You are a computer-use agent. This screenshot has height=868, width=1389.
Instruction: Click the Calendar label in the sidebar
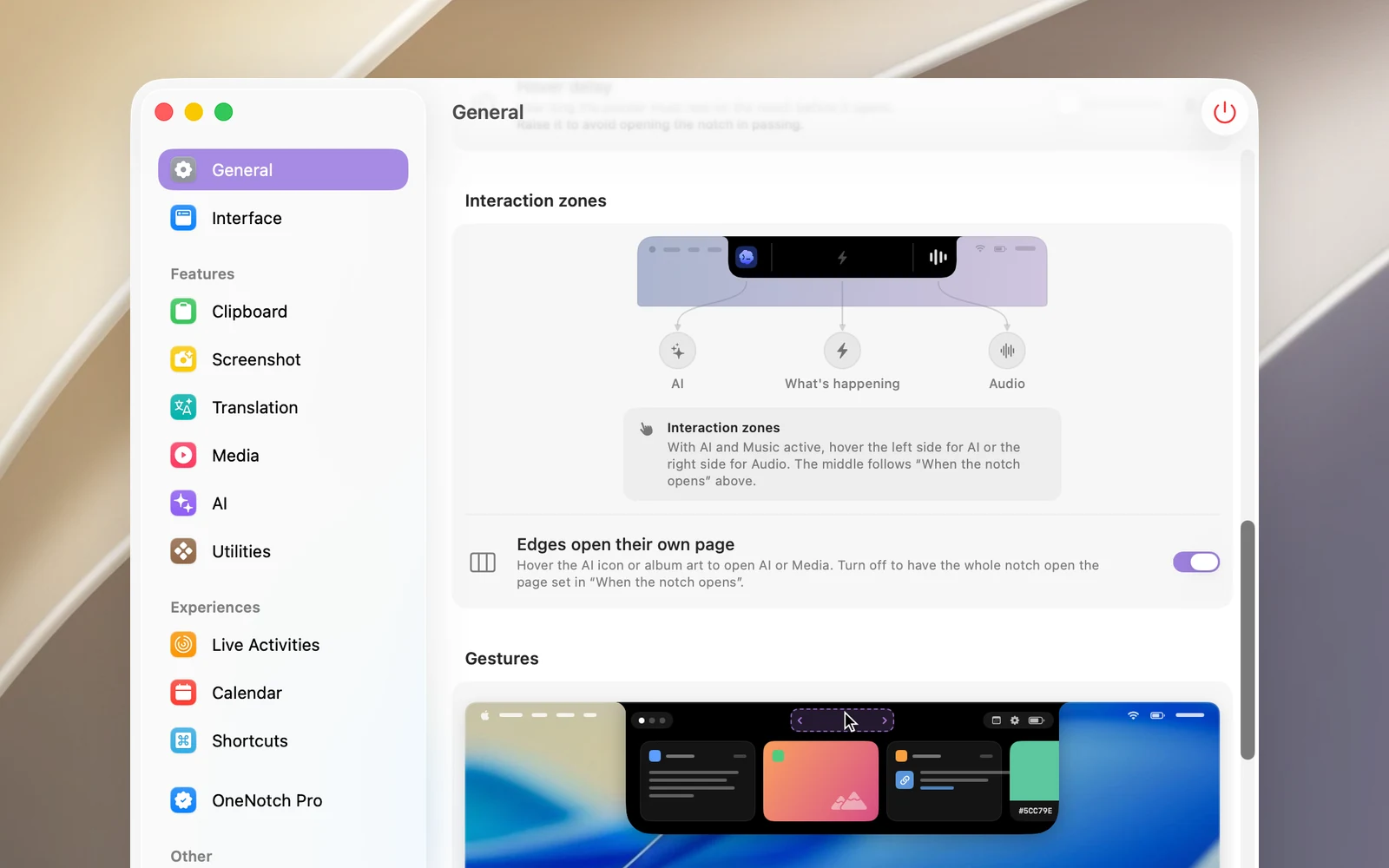(x=247, y=693)
